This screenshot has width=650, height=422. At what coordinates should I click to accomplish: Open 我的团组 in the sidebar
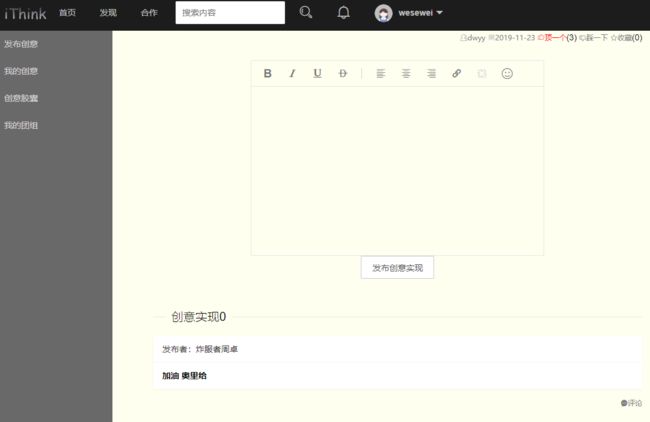click(x=21, y=125)
